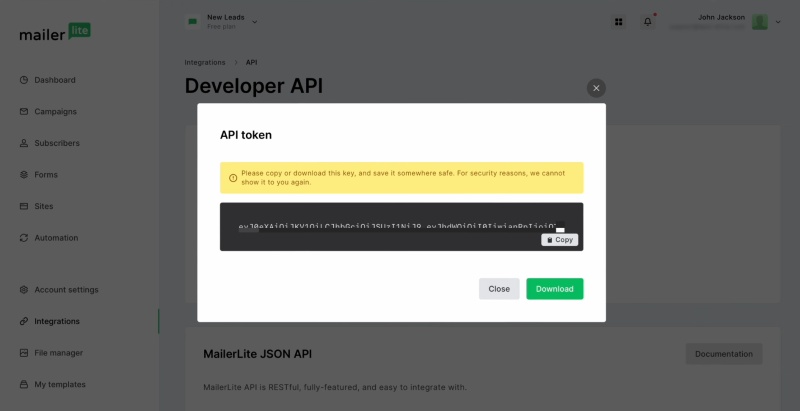Click the Subscribers person icon
The height and width of the screenshot is (411, 800).
click(24, 143)
